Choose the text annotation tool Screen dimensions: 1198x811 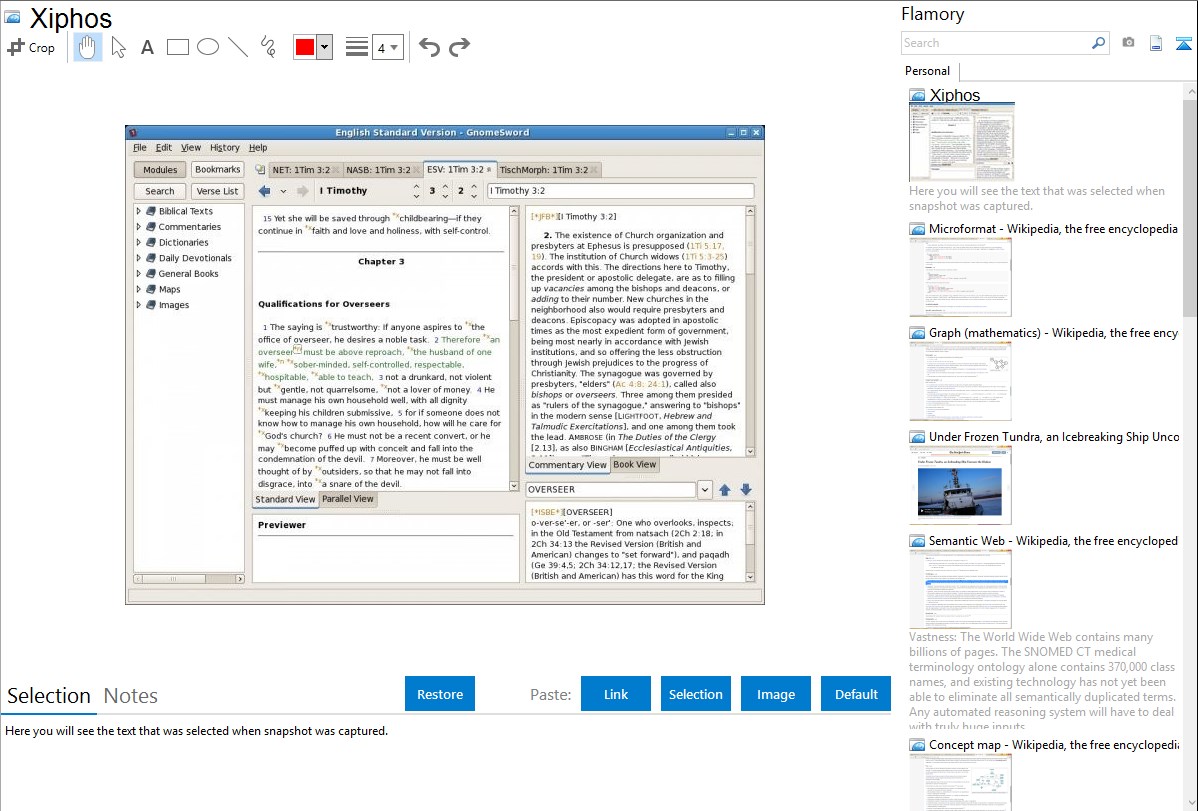click(x=147, y=47)
